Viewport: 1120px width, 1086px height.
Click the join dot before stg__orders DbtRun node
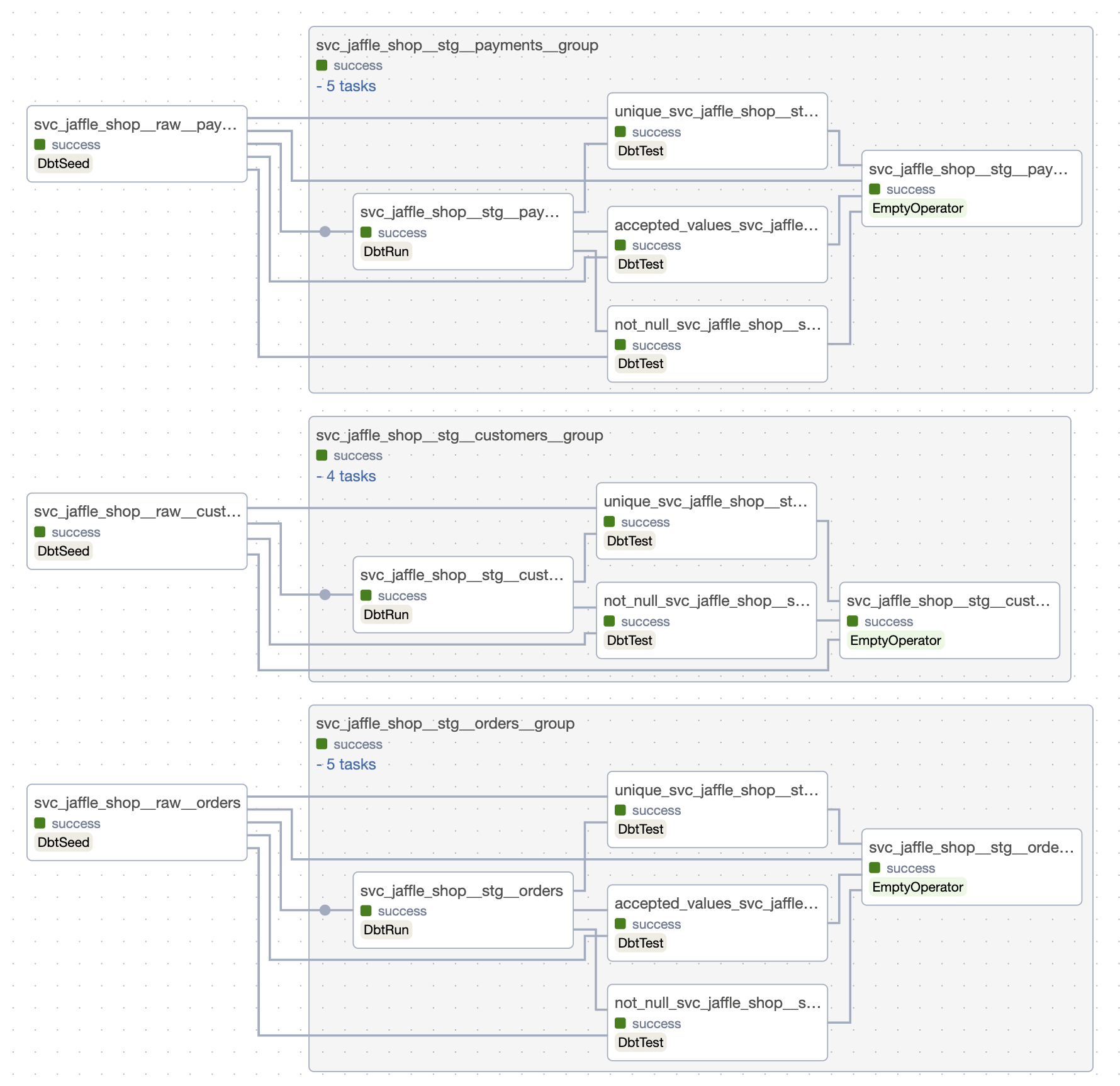pyautogui.click(x=325, y=910)
